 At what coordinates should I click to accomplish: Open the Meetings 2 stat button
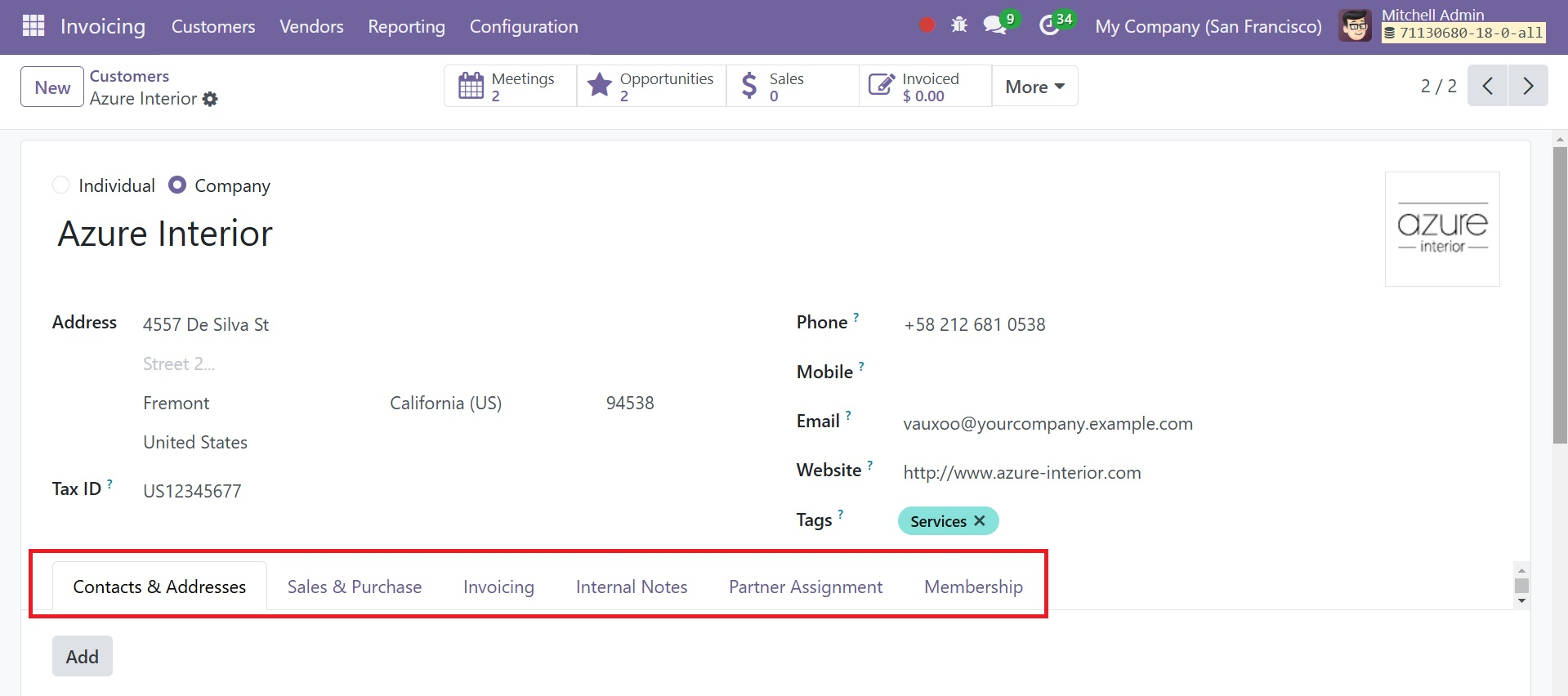click(x=511, y=86)
